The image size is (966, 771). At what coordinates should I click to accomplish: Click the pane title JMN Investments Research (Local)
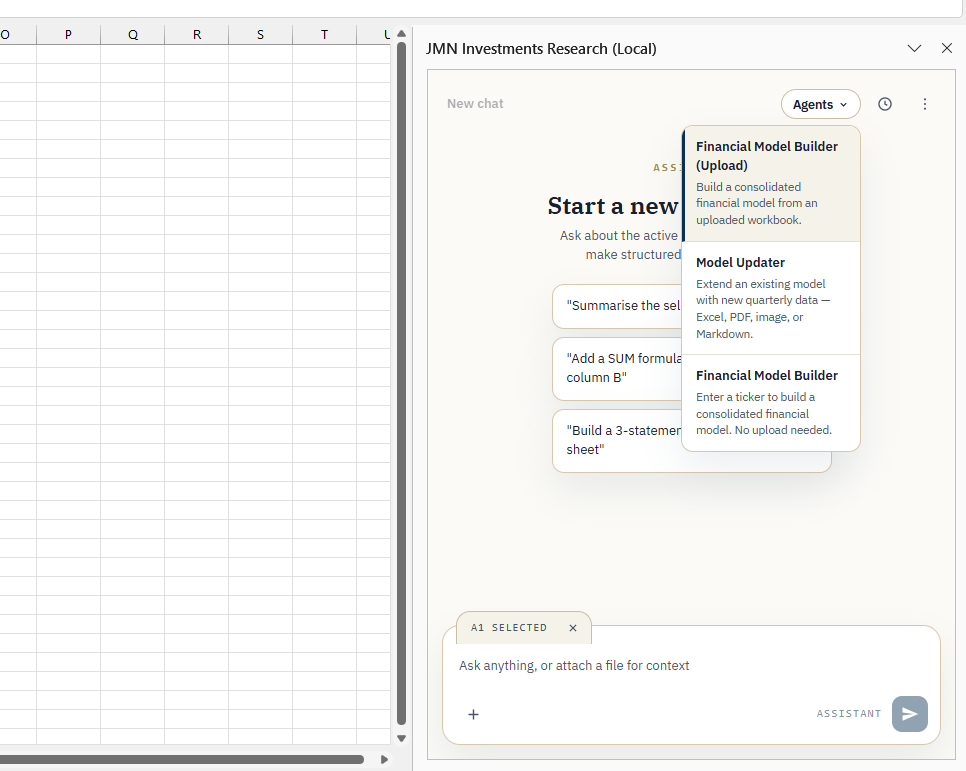(x=541, y=49)
